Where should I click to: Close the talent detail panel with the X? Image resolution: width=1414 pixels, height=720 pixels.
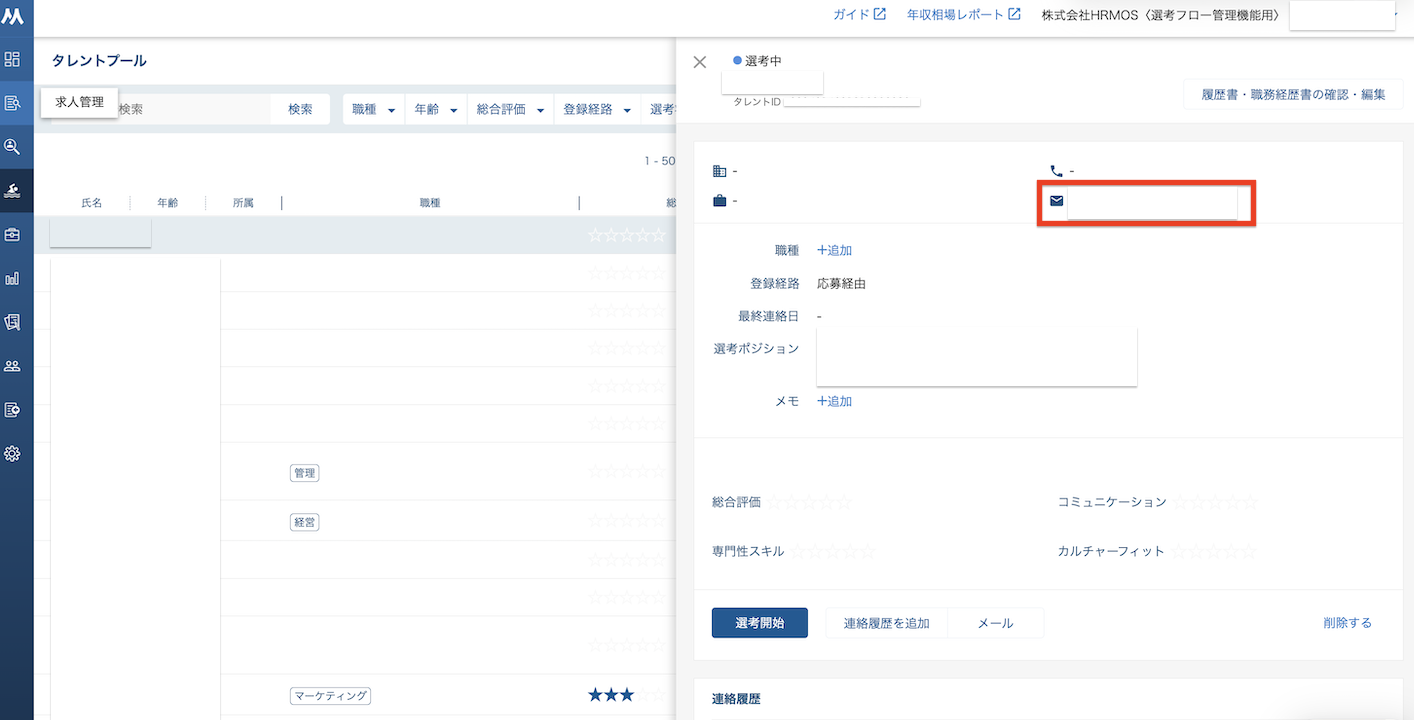pos(700,62)
